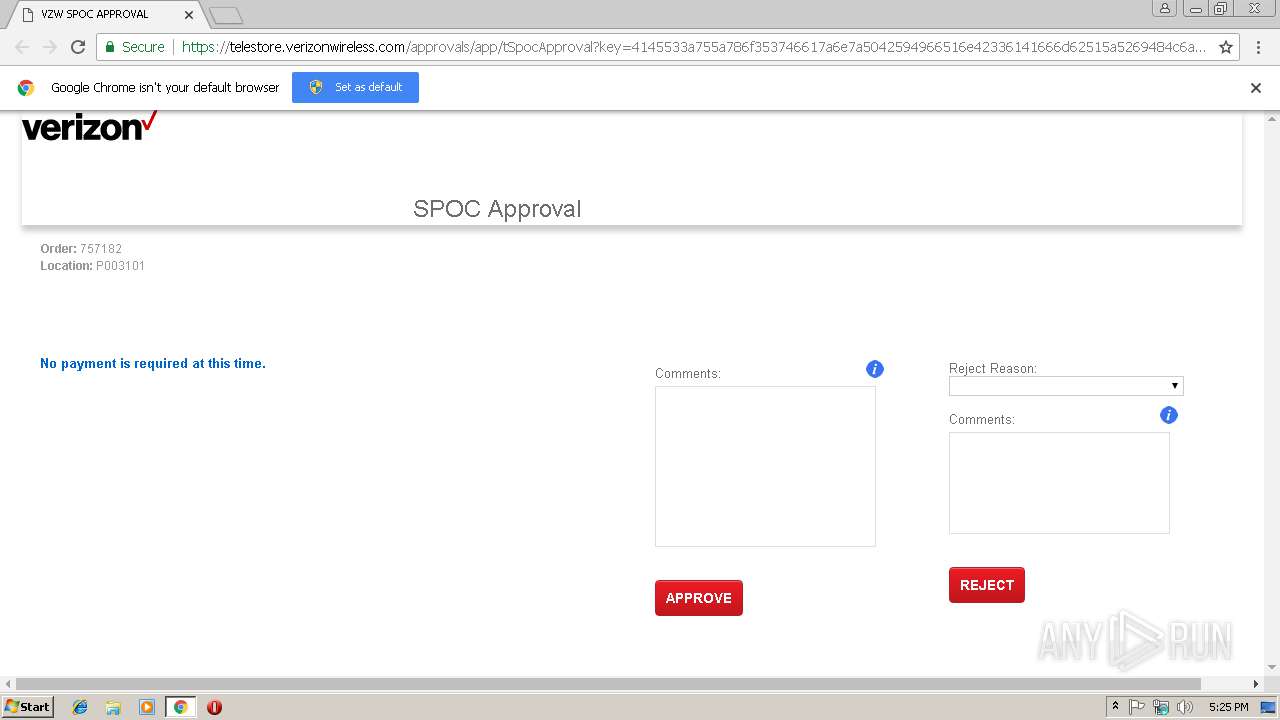Launch Internet Explorer from the taskbar
The image size is (1280, 720).
[x=80, y=707]
